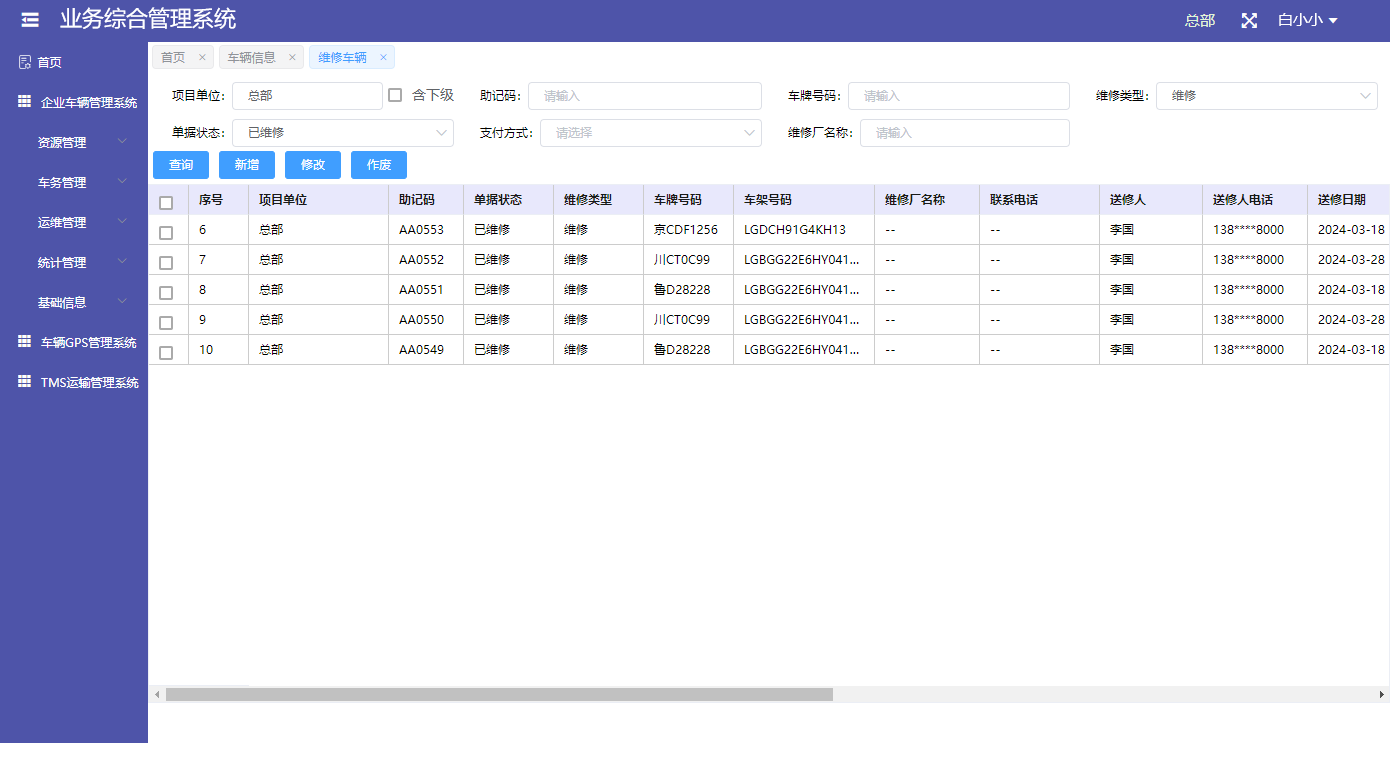Click the grid icon beside 车辆GPS管理系统

click(25, 342)
